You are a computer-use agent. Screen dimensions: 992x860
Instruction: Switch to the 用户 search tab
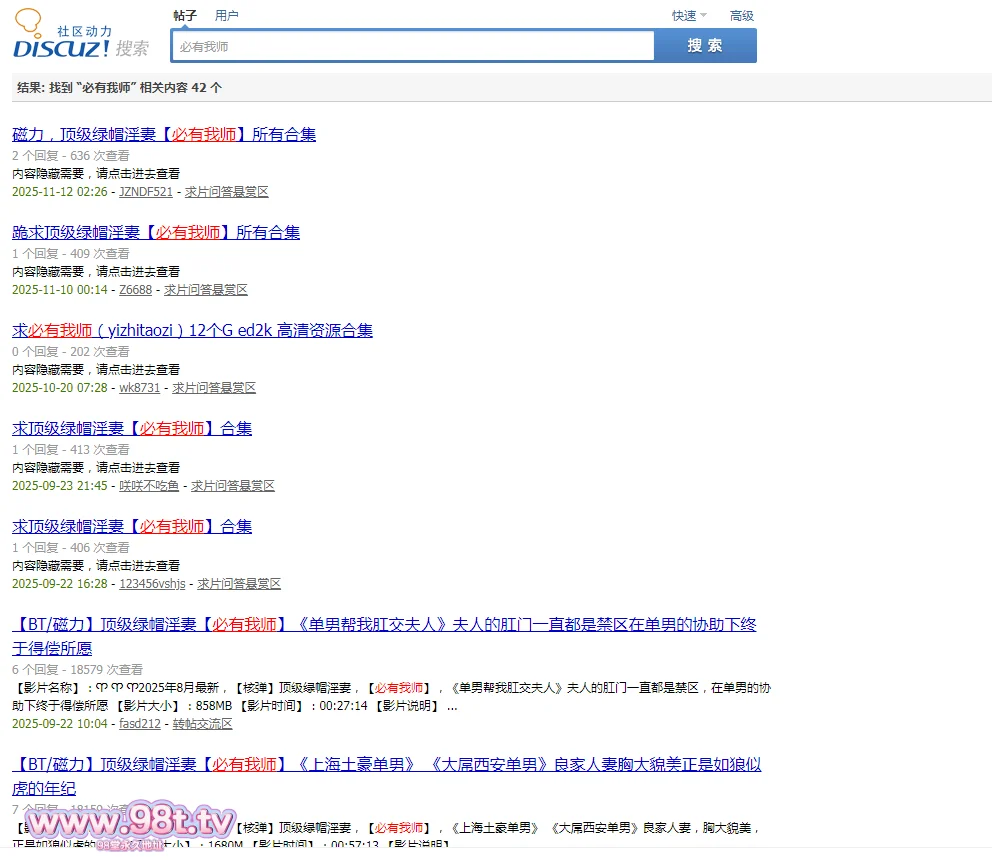click(x=227, y=16)
